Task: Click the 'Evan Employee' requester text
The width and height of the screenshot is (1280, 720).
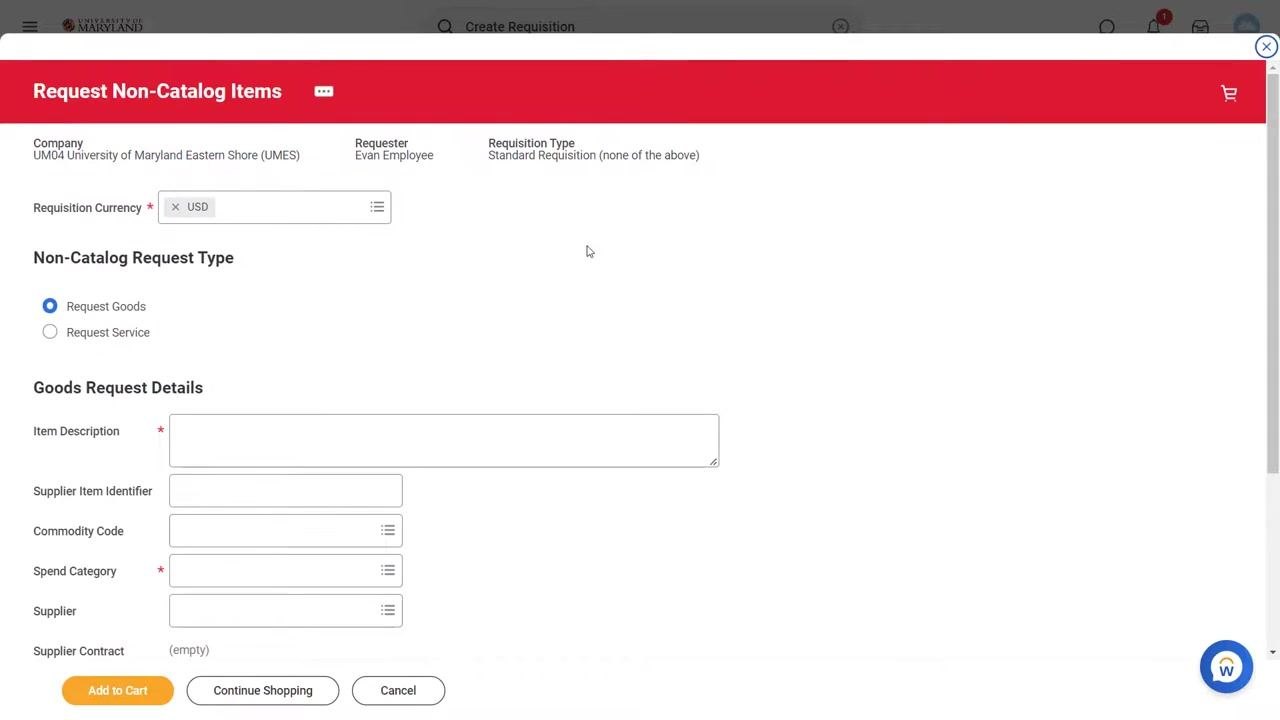Action: 394,156
